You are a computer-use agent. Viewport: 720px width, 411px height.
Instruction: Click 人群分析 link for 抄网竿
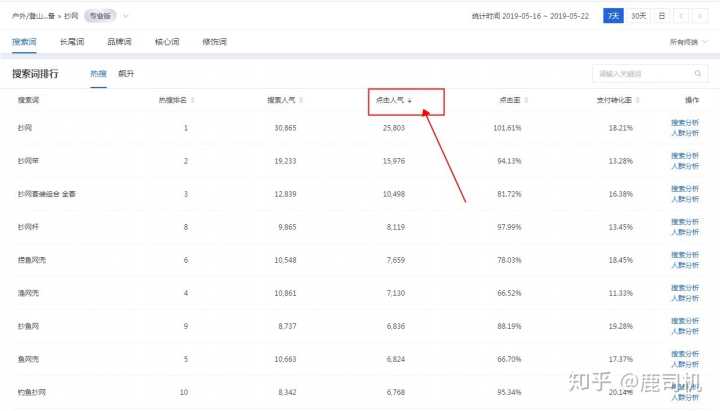coord(685,166)
